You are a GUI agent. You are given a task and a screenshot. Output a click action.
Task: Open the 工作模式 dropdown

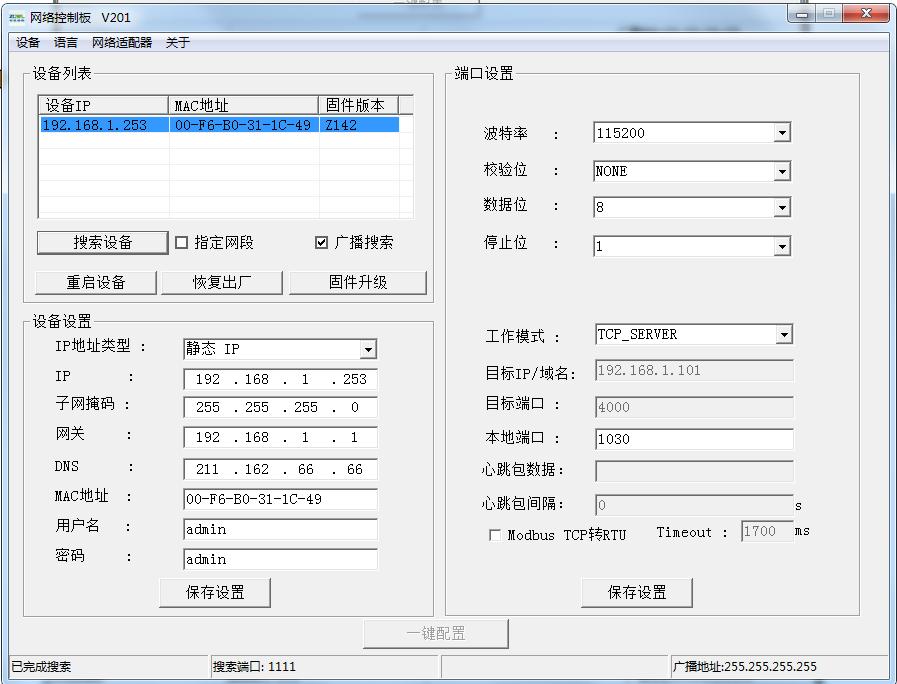(x=781, y=334)
